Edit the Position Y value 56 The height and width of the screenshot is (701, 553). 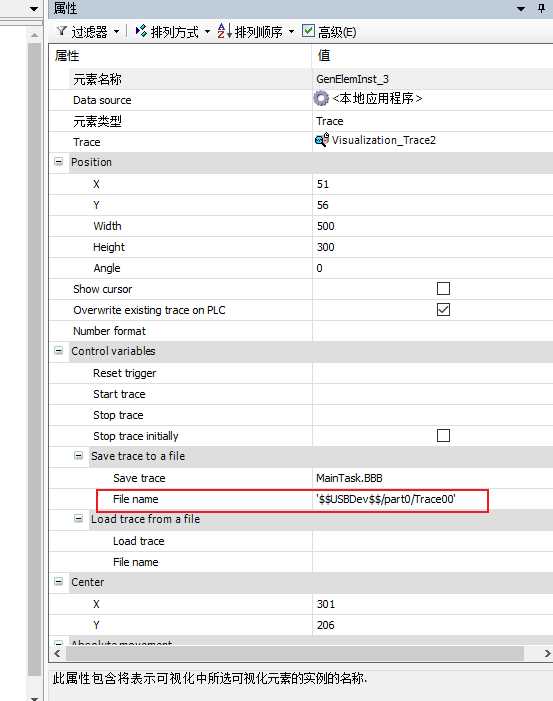(x=432, y=205)
